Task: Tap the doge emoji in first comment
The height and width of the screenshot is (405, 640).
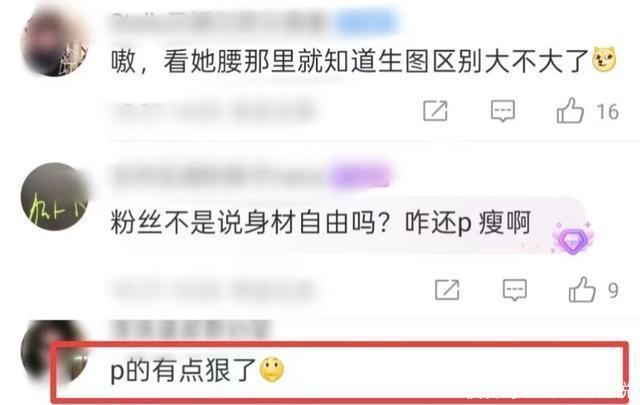Action: click(604, 60)
